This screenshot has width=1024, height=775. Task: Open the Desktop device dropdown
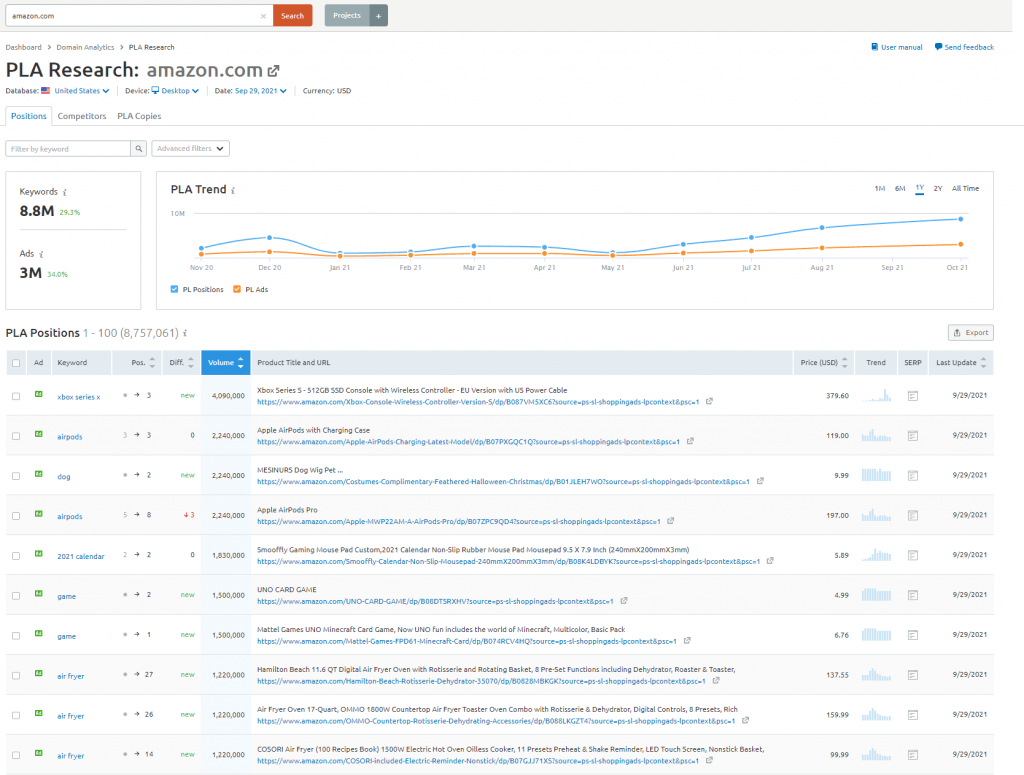pos(175,91)
